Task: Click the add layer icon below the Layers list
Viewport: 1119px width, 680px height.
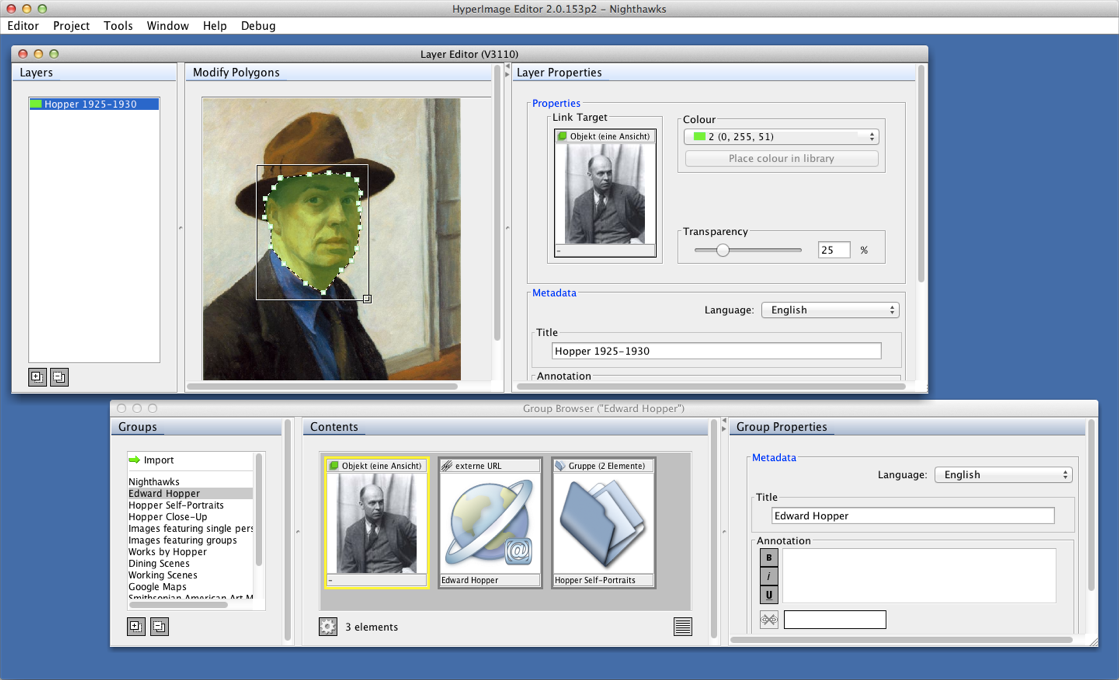Action: [37, 377]
